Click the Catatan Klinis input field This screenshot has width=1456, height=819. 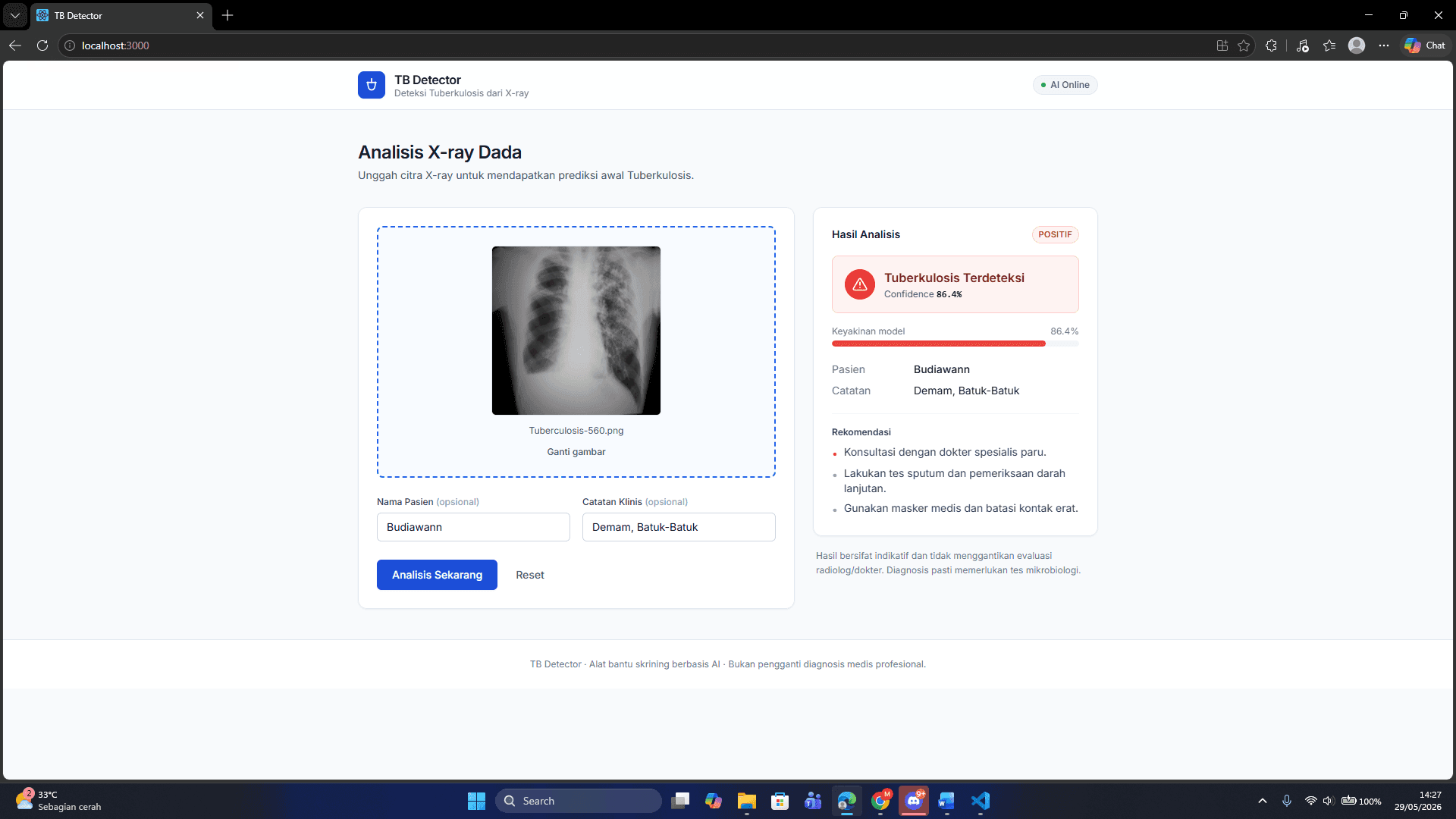point(679,527)
